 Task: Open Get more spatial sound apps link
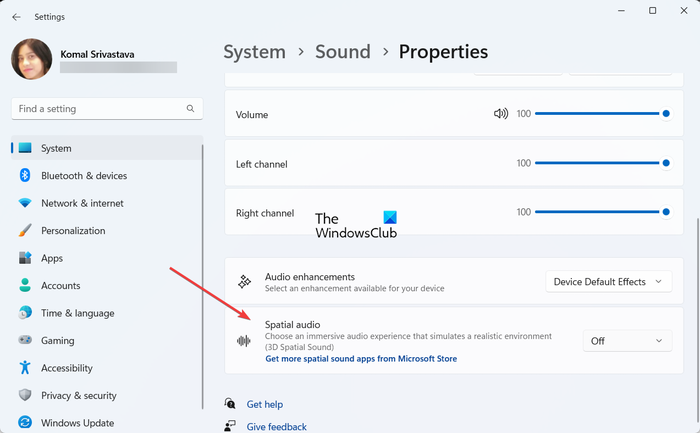(x=361, y=358)
